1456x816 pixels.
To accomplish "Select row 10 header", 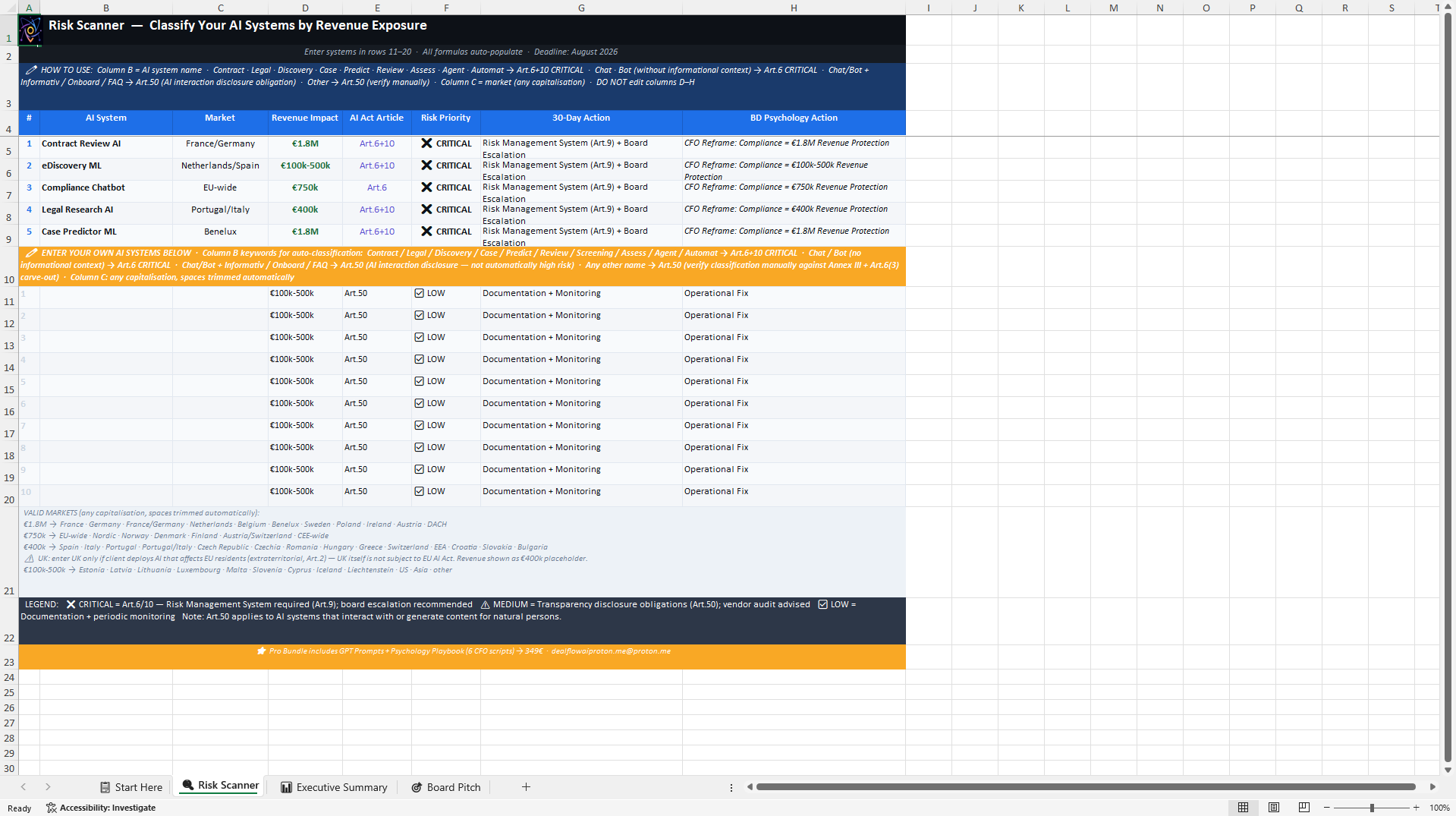I will pyautogui.click(x=9, y=266).
